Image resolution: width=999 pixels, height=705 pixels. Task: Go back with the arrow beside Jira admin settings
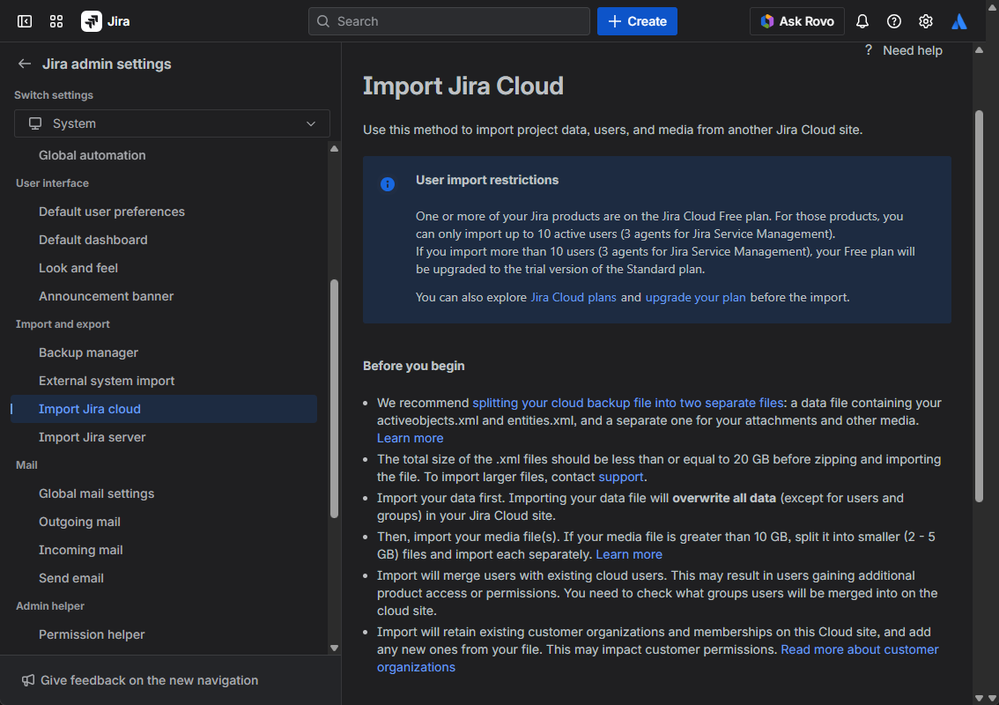pos(24,64)
